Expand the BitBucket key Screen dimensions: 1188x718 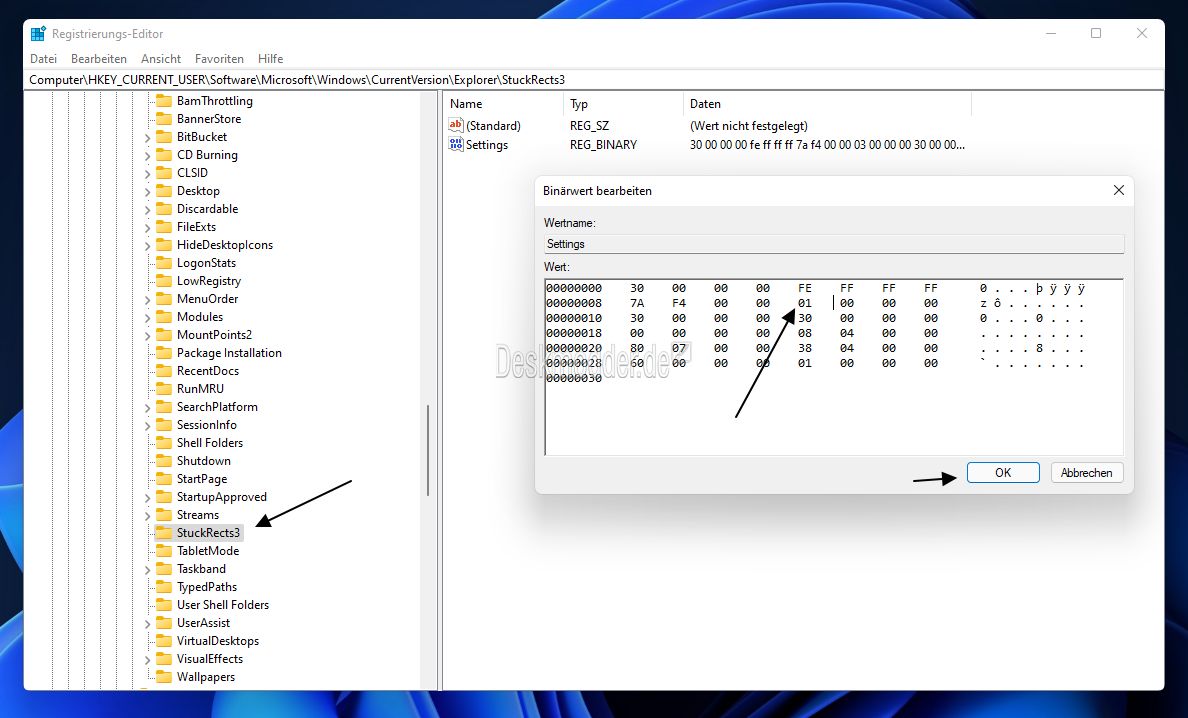coord(147,138)
